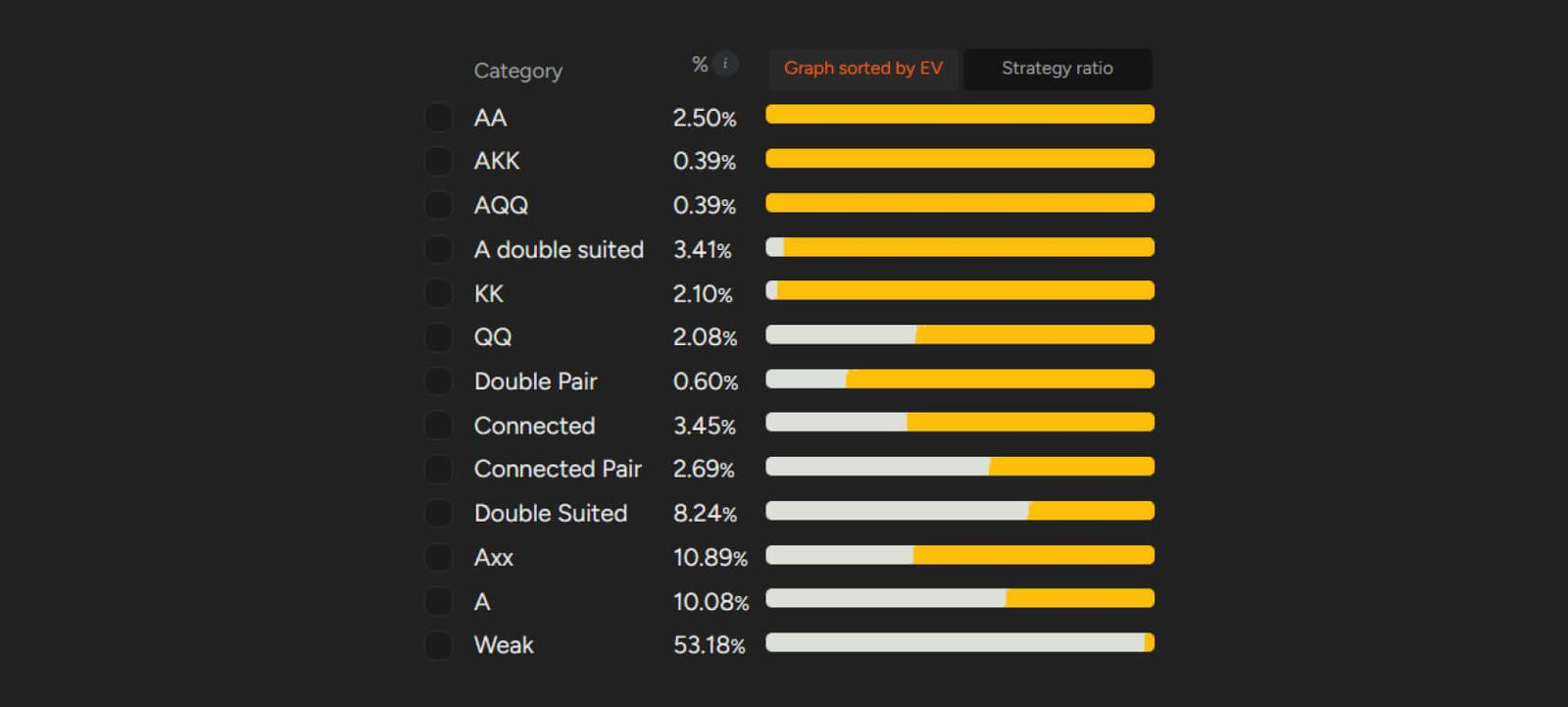Check the AA category checkbox
This screenshot has width=1568, height=707.
[438, 118]
